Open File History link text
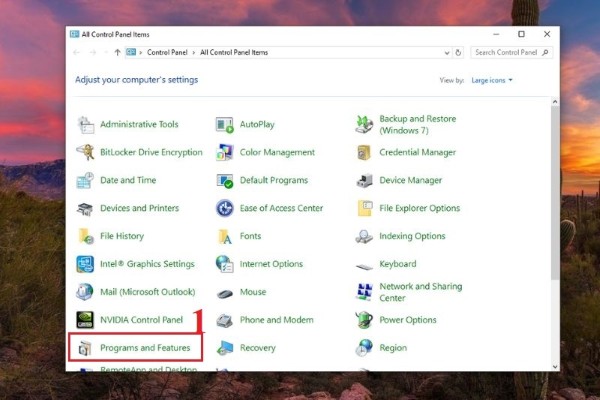 tap(122, 236)
